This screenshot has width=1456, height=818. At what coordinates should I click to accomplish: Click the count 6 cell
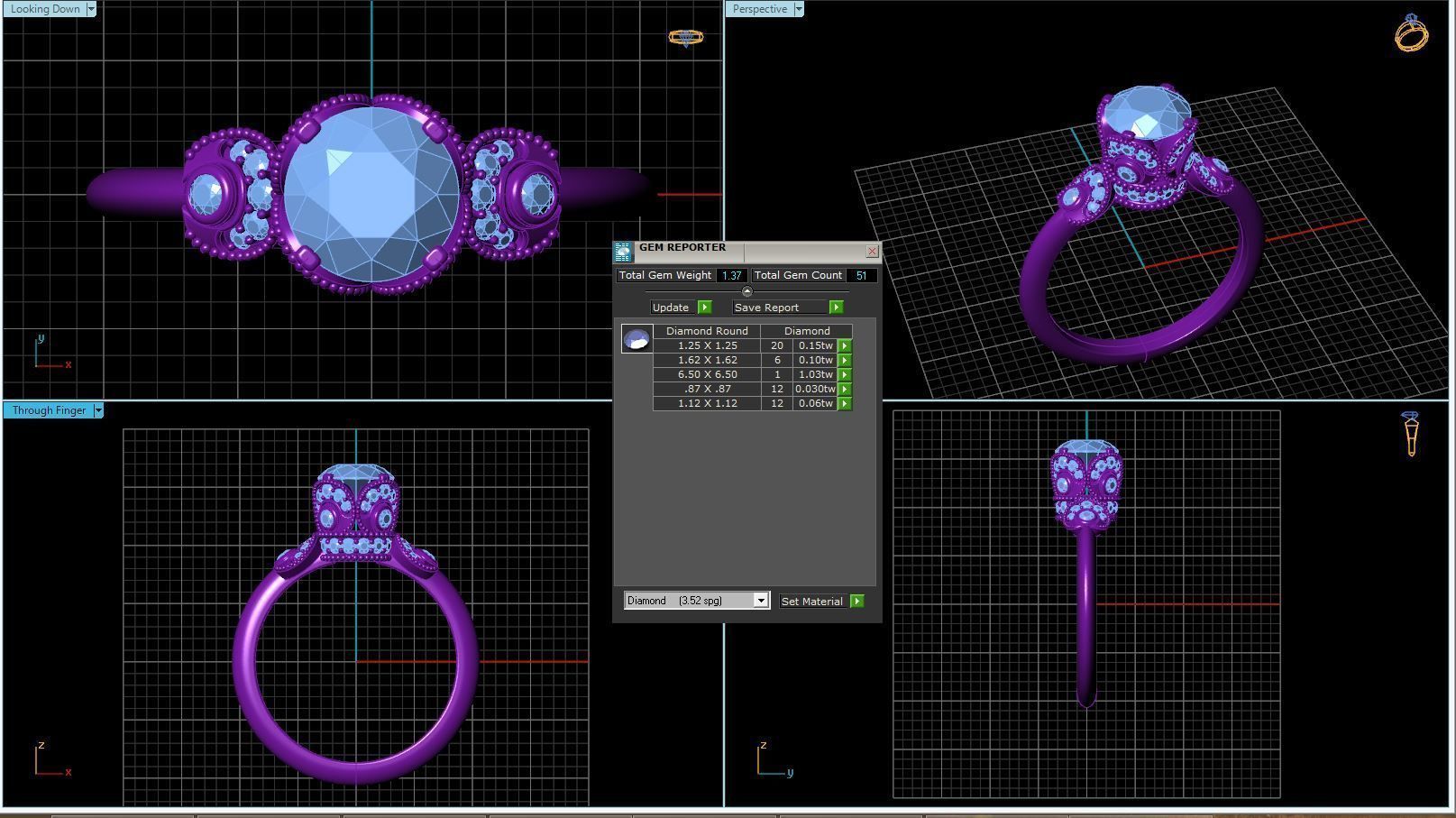[x=777, y=360]
